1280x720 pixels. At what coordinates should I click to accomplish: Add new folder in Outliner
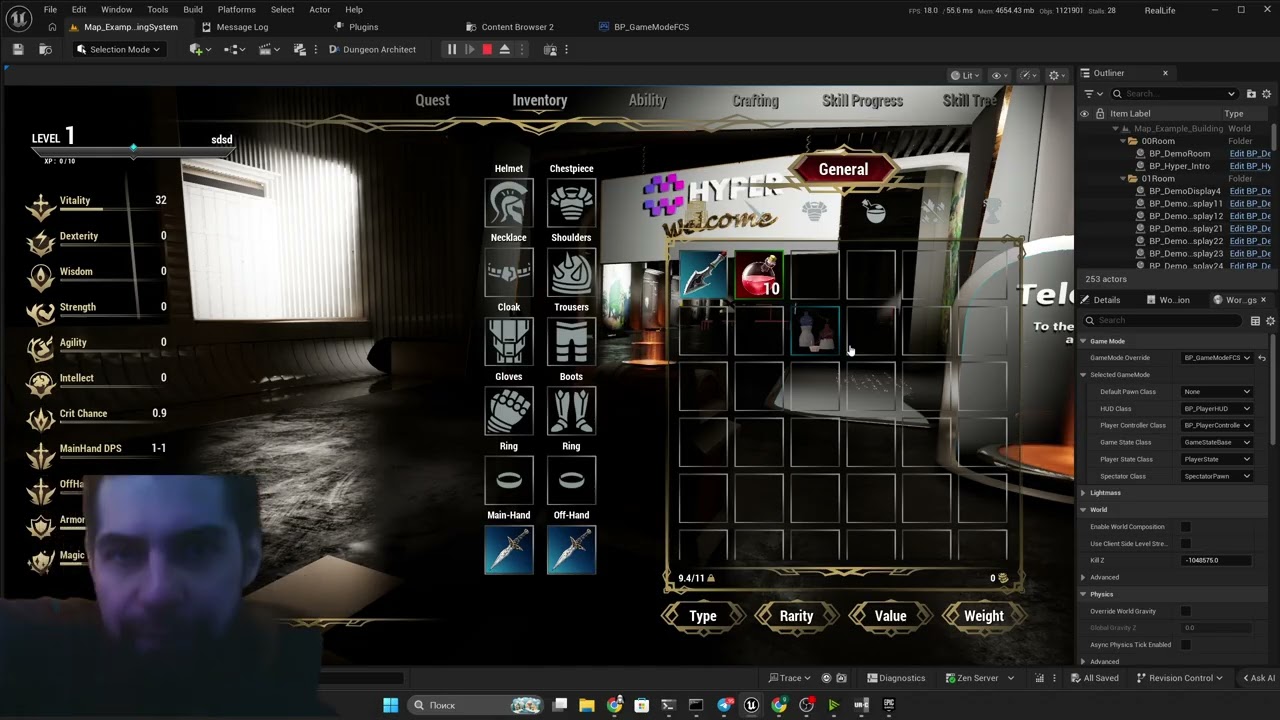[1251, 93]
